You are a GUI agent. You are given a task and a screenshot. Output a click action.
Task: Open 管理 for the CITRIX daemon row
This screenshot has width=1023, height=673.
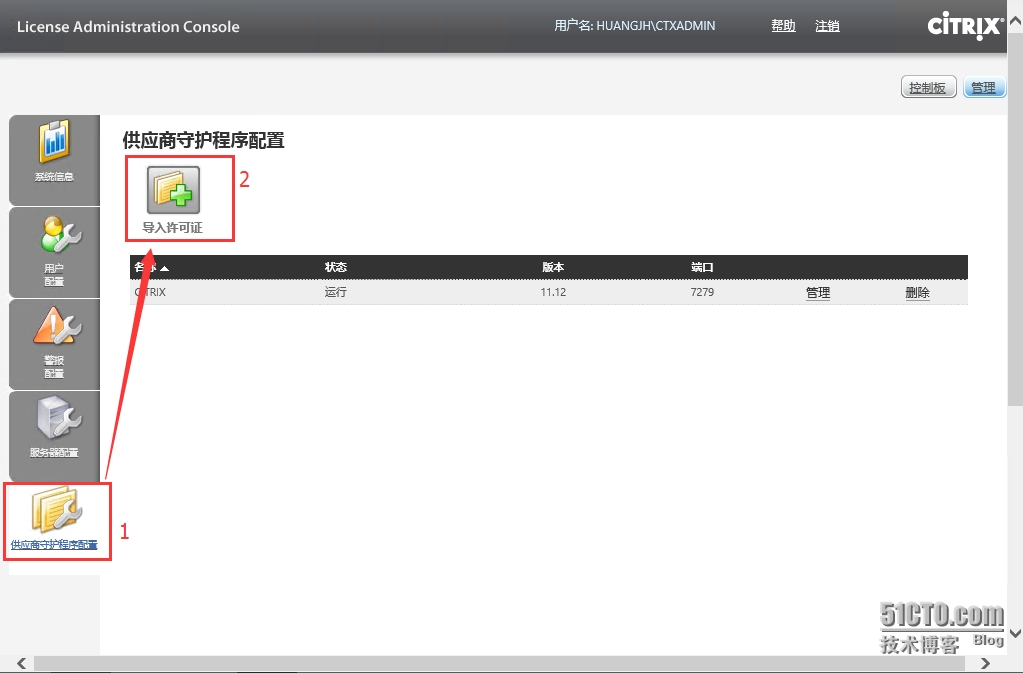pyautogui.click(x=817, y=292)
